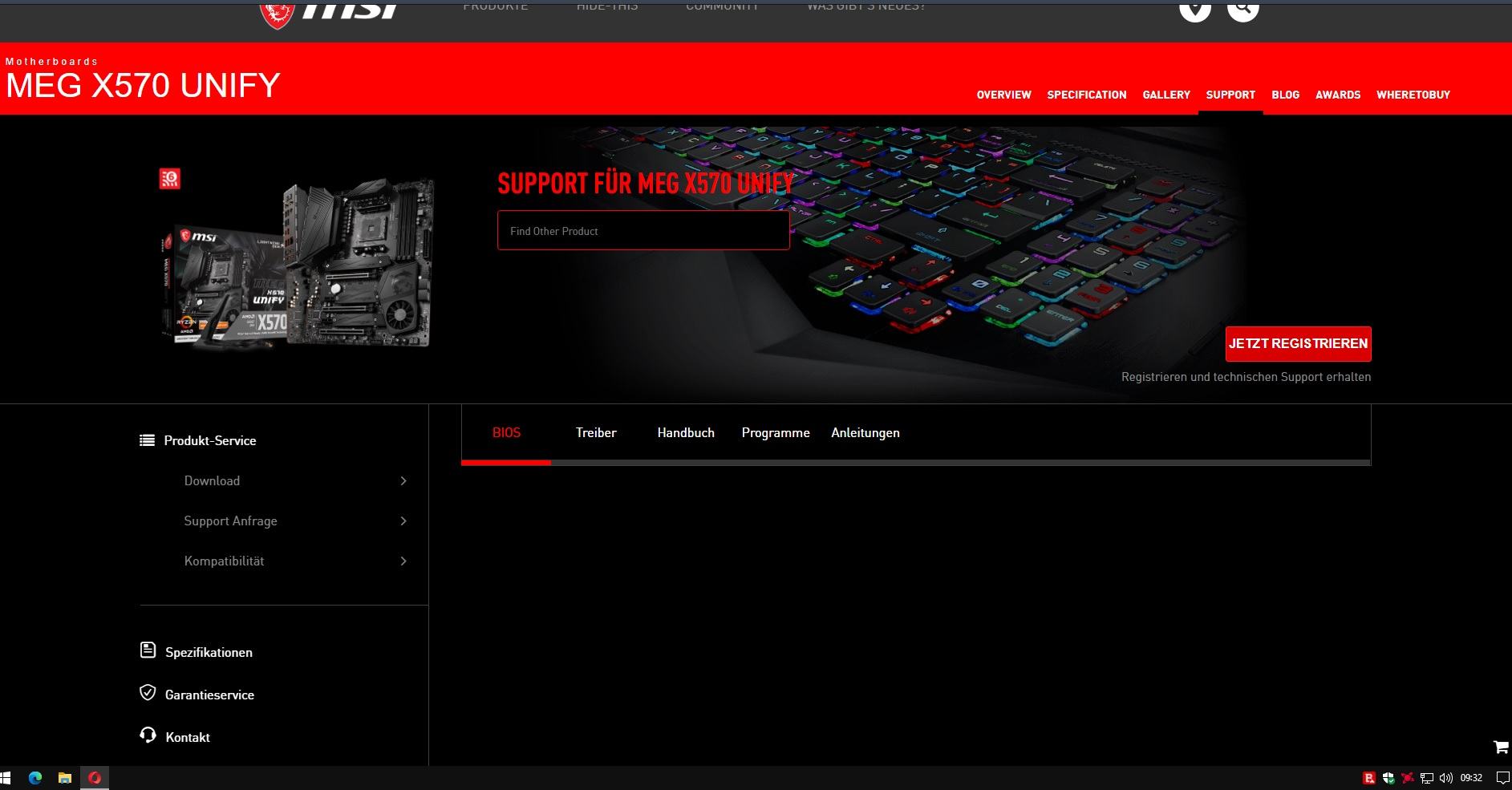
Task: Open the GALLERY page
Action: pyautogui.click(x=1166, y=95)
